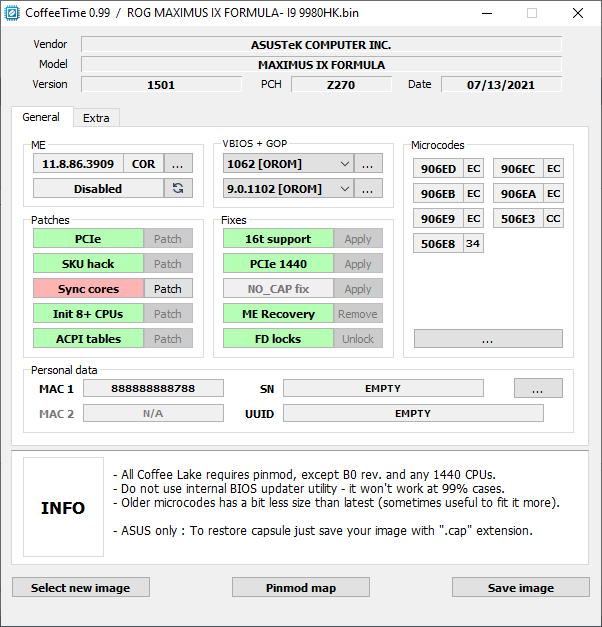Click Patch button next to SKU hack
This screenshot has width=602, height=627.
click(168, 264)
